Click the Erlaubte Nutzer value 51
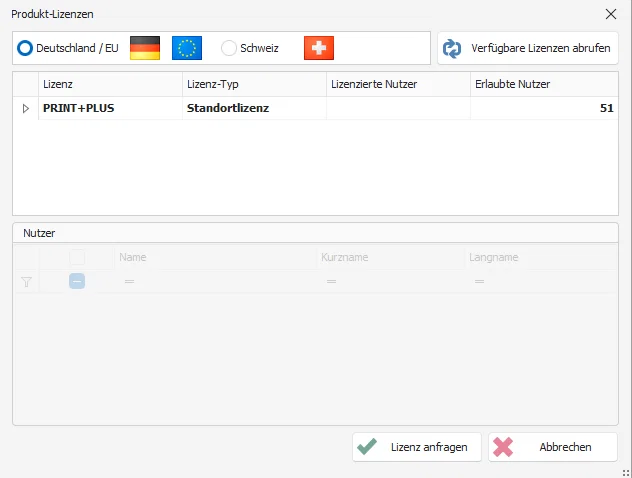This screenshot has width=632, height=478. (606, 108)
